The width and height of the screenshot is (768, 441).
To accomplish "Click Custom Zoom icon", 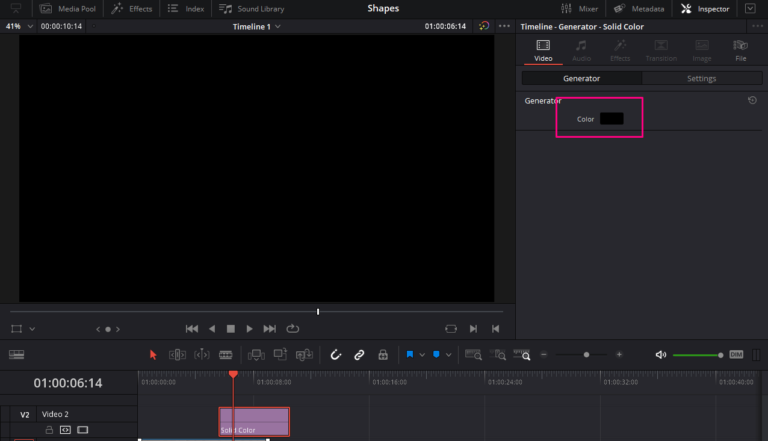I will (x=522, y=355).
